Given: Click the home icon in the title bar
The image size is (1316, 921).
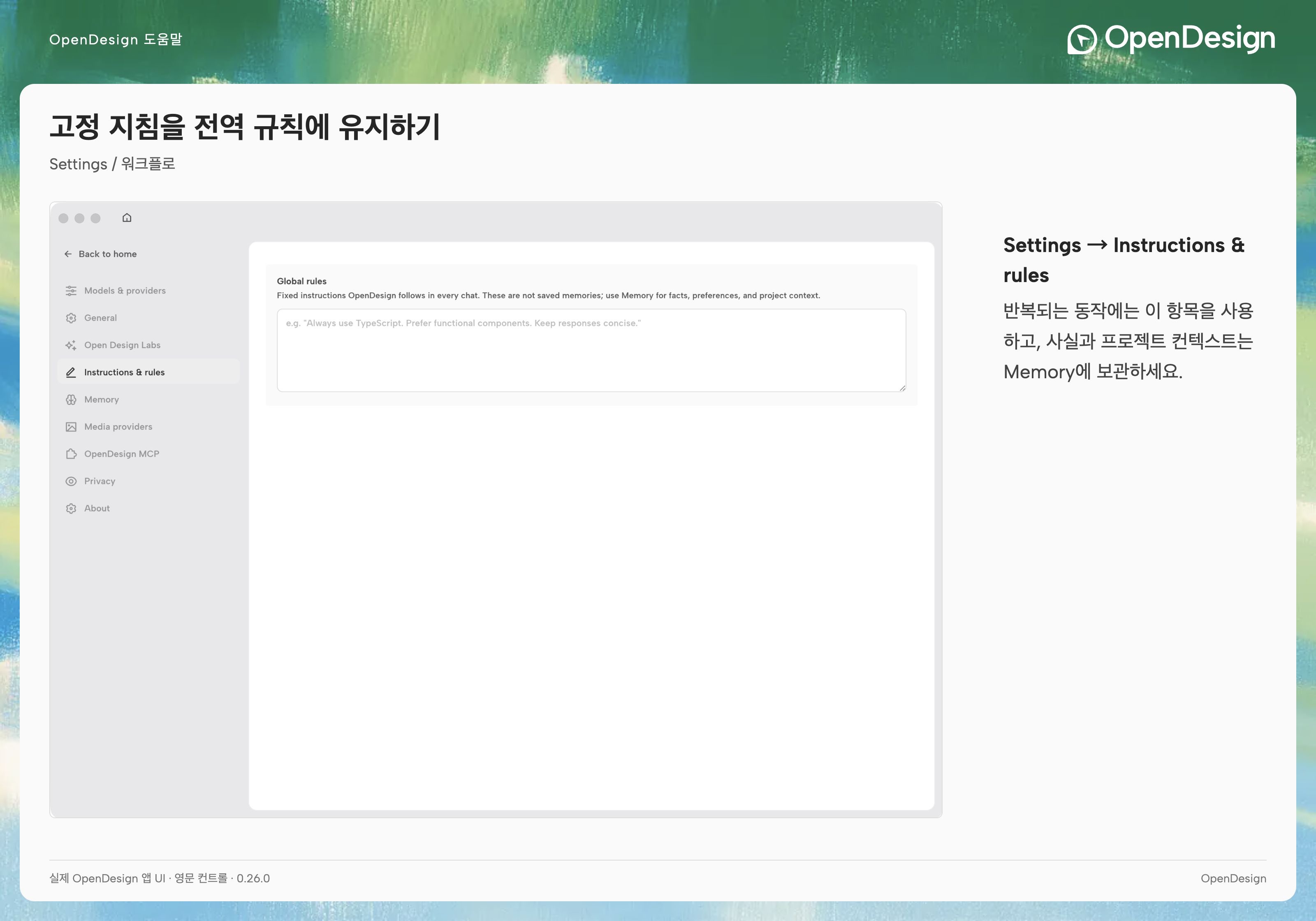Looking at the screenshot, I should coord(127,218).
